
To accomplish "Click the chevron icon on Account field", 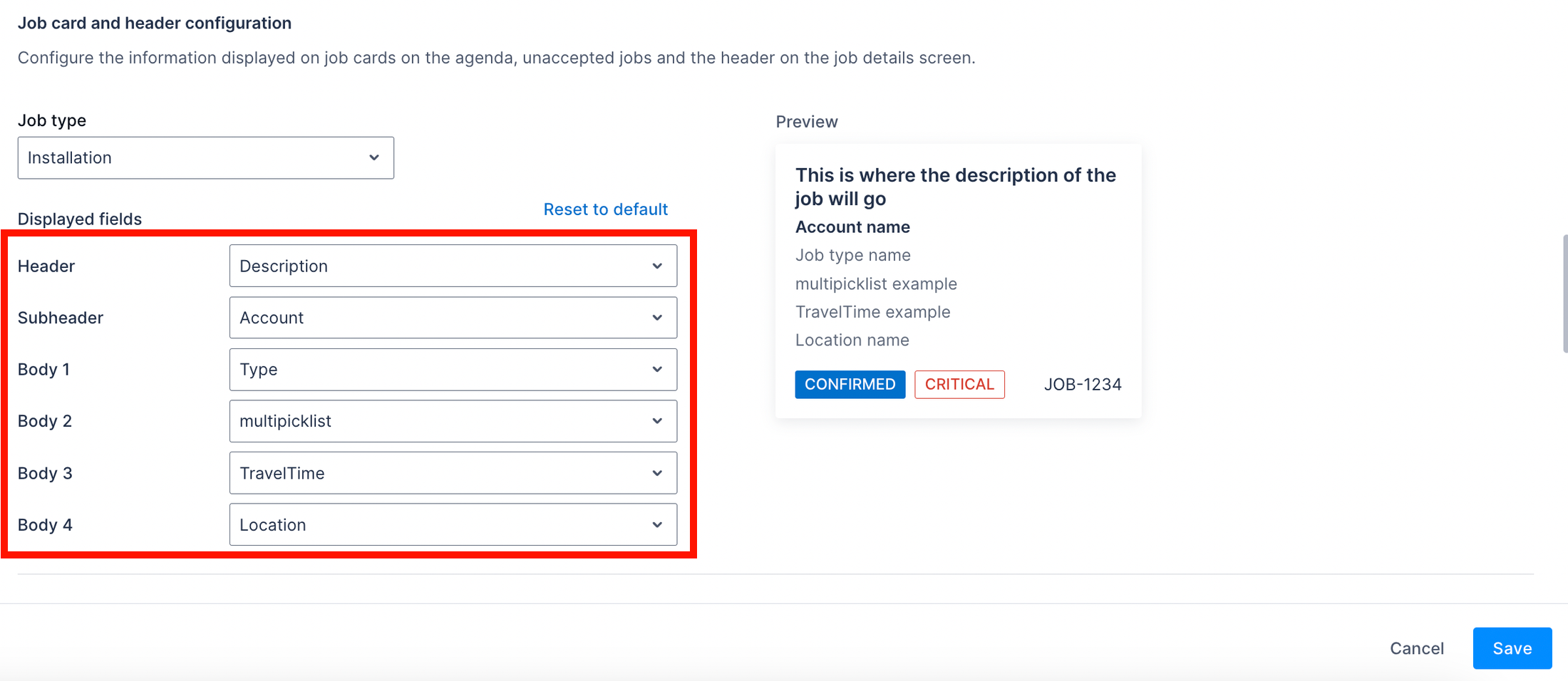I will click(656, 318).
